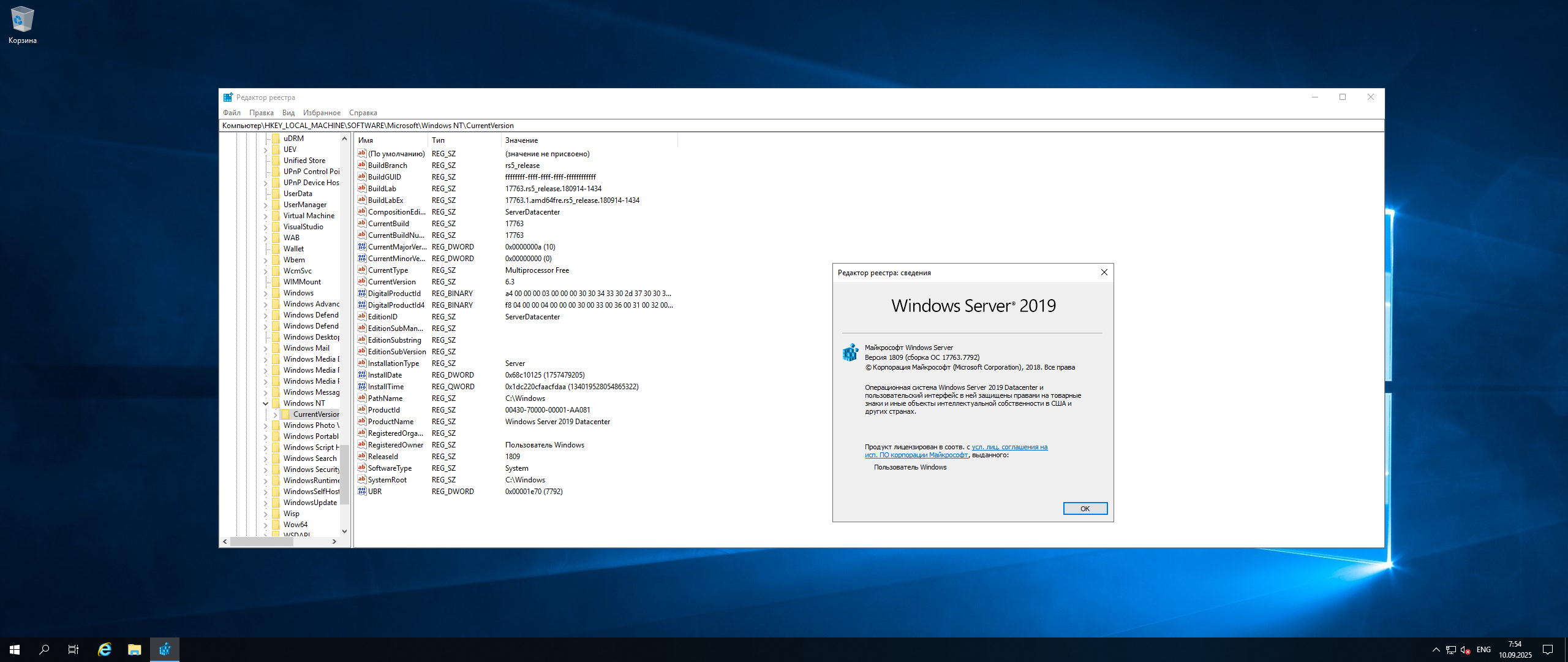This screenshot has height=662, width=1568.
Task: Click the UBR DWORD value icon
Action: (x=362, y=491)
